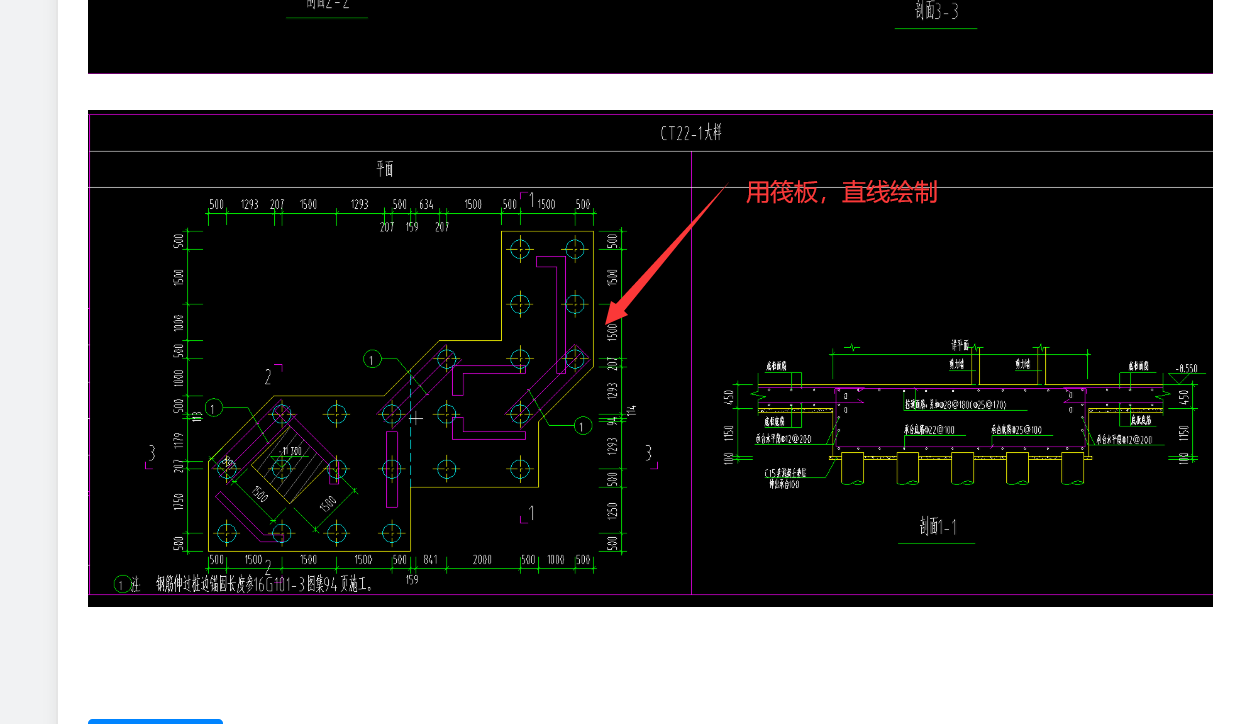
Task: Click the '剖面3-3' caption in the upper image
Action: click(x=936, y=11)
